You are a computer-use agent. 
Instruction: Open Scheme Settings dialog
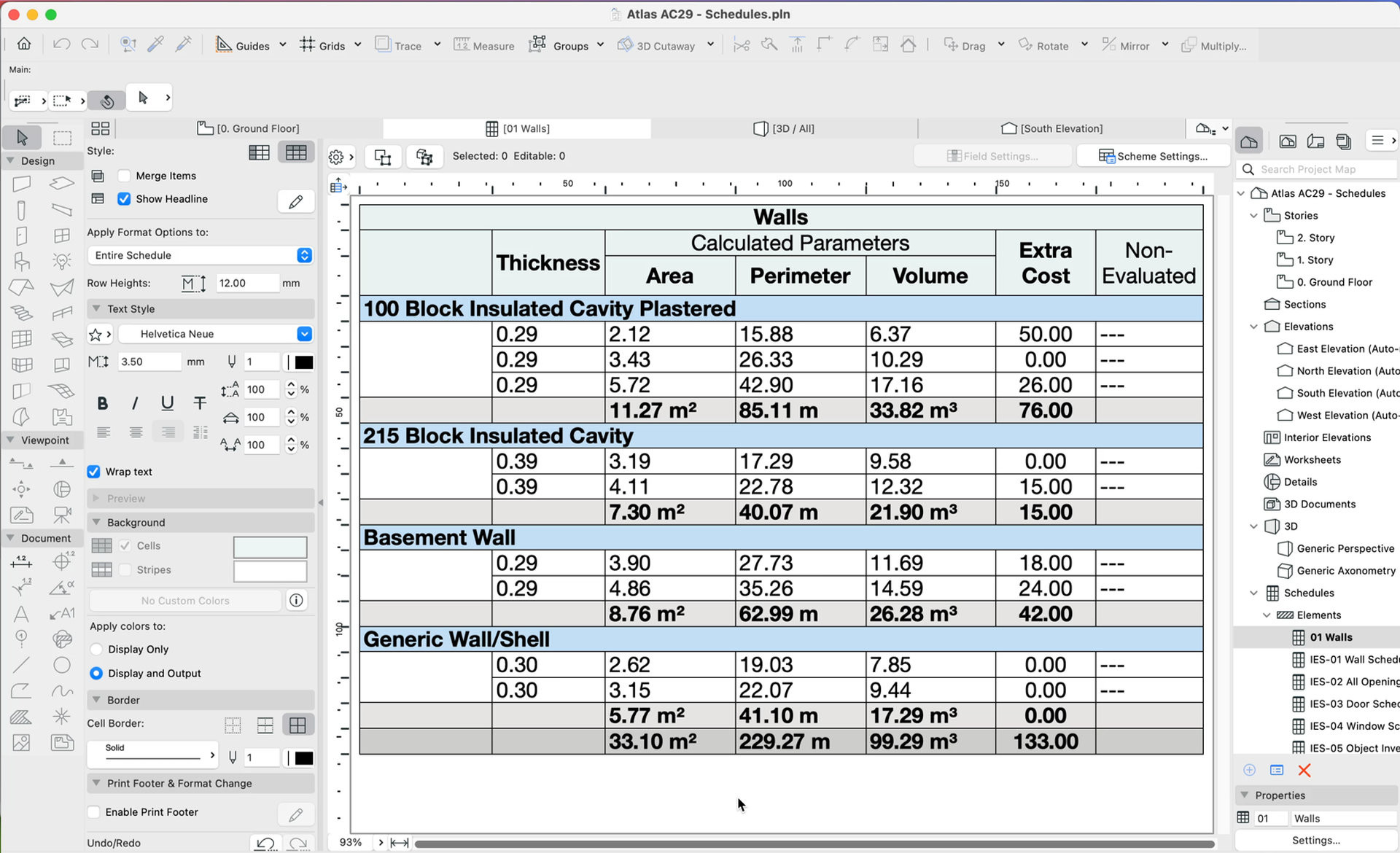click(x=1153, y=156)
